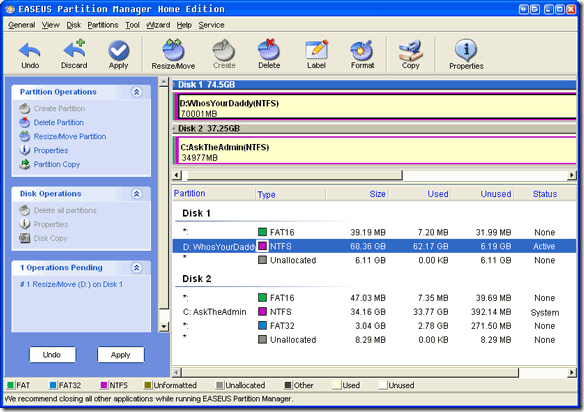The width and height of the screenshot is (584, 412).
Task: Click Delete Partition in sidebar
Action: tap(51, 122)
